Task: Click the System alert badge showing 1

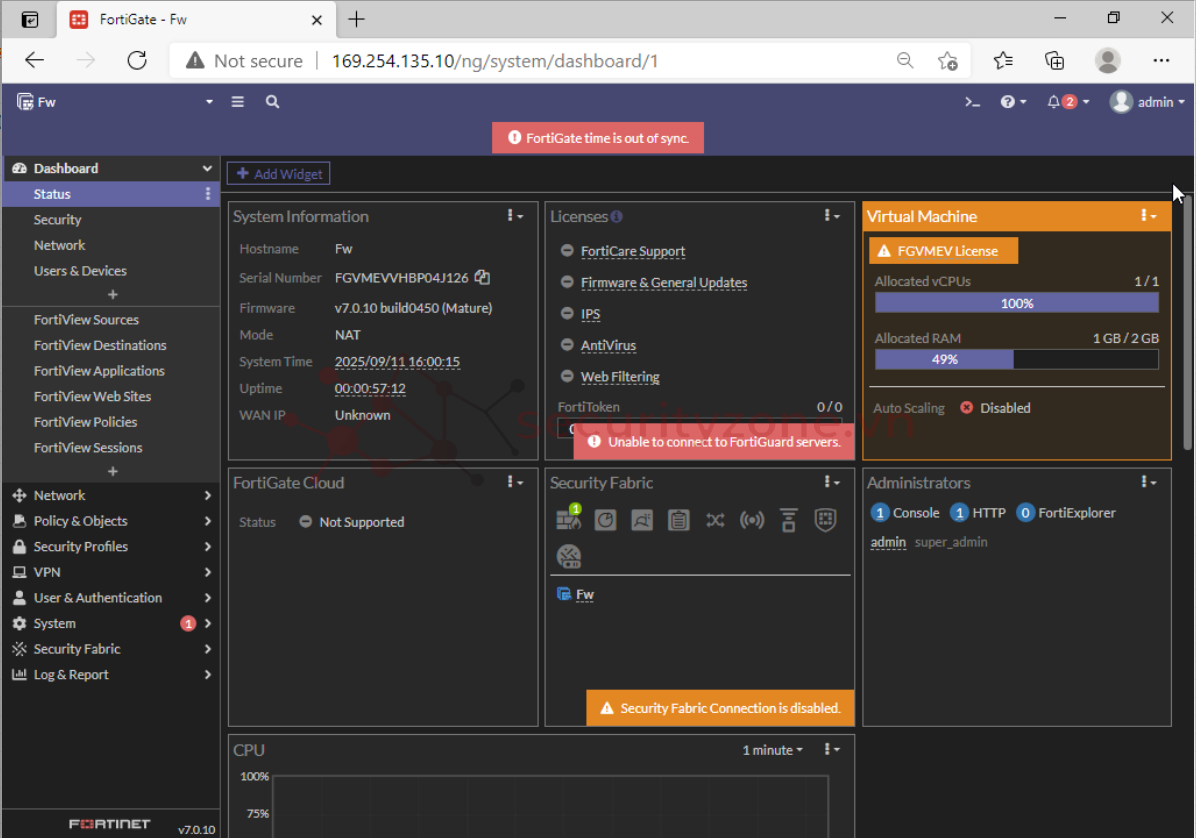Action: pyautogui.click(x=188, y=624)
